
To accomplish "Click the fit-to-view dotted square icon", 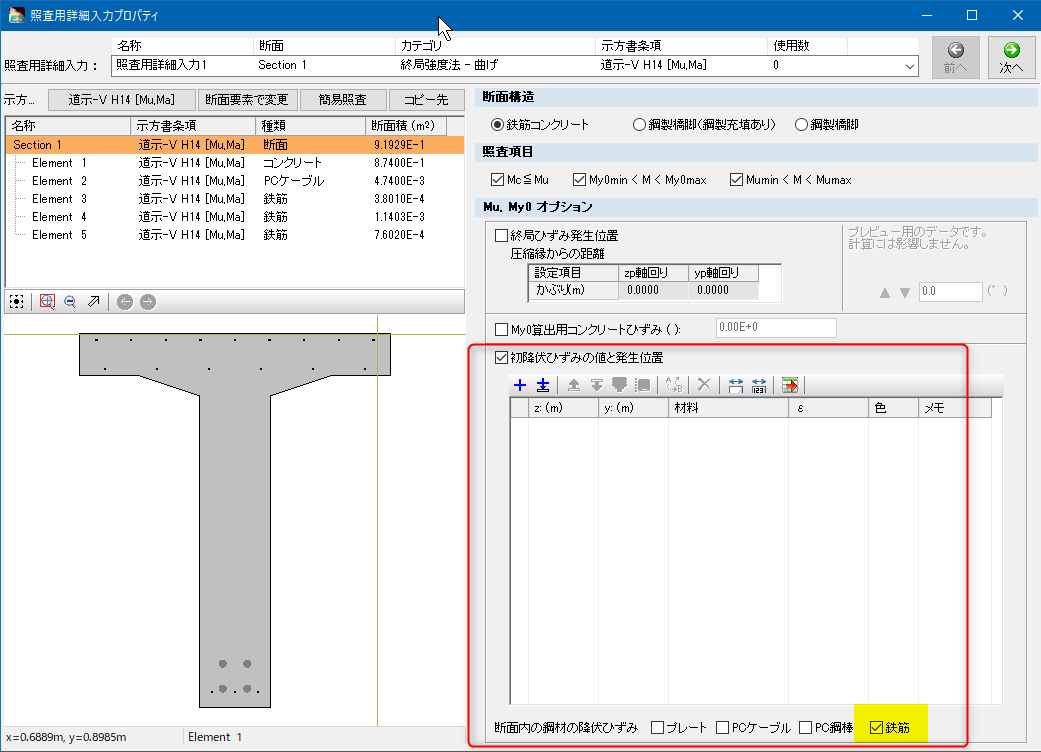I will (16, 301).
